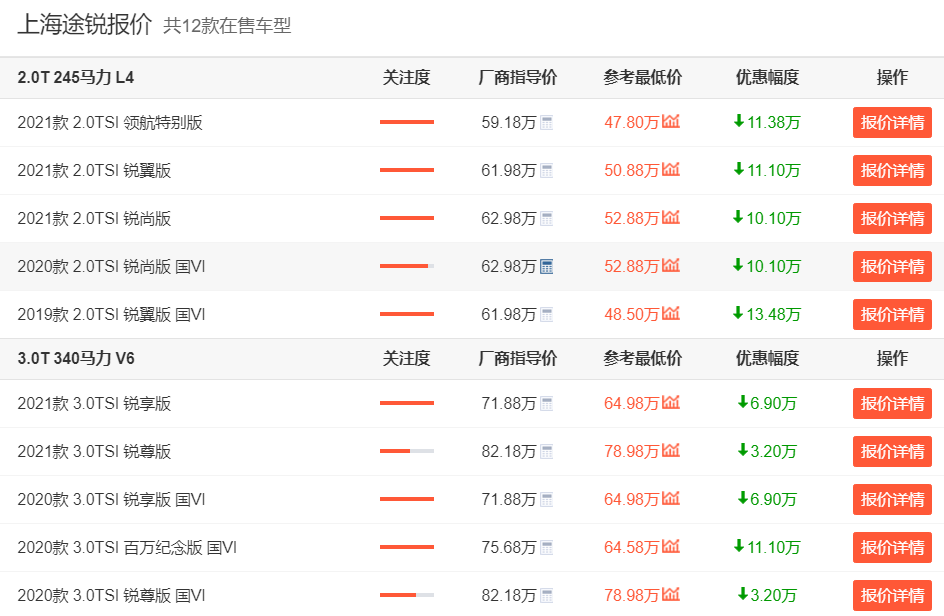Click 报价详情 for 2020款 3.0TSI 百万纪念版 国VI
This screenshot has height=616, width=944.
point(892,547)
